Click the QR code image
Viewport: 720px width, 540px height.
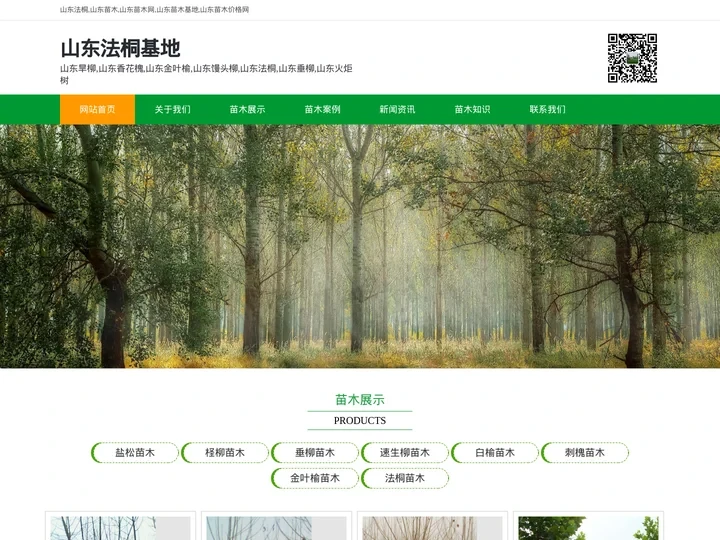[632, 58]
